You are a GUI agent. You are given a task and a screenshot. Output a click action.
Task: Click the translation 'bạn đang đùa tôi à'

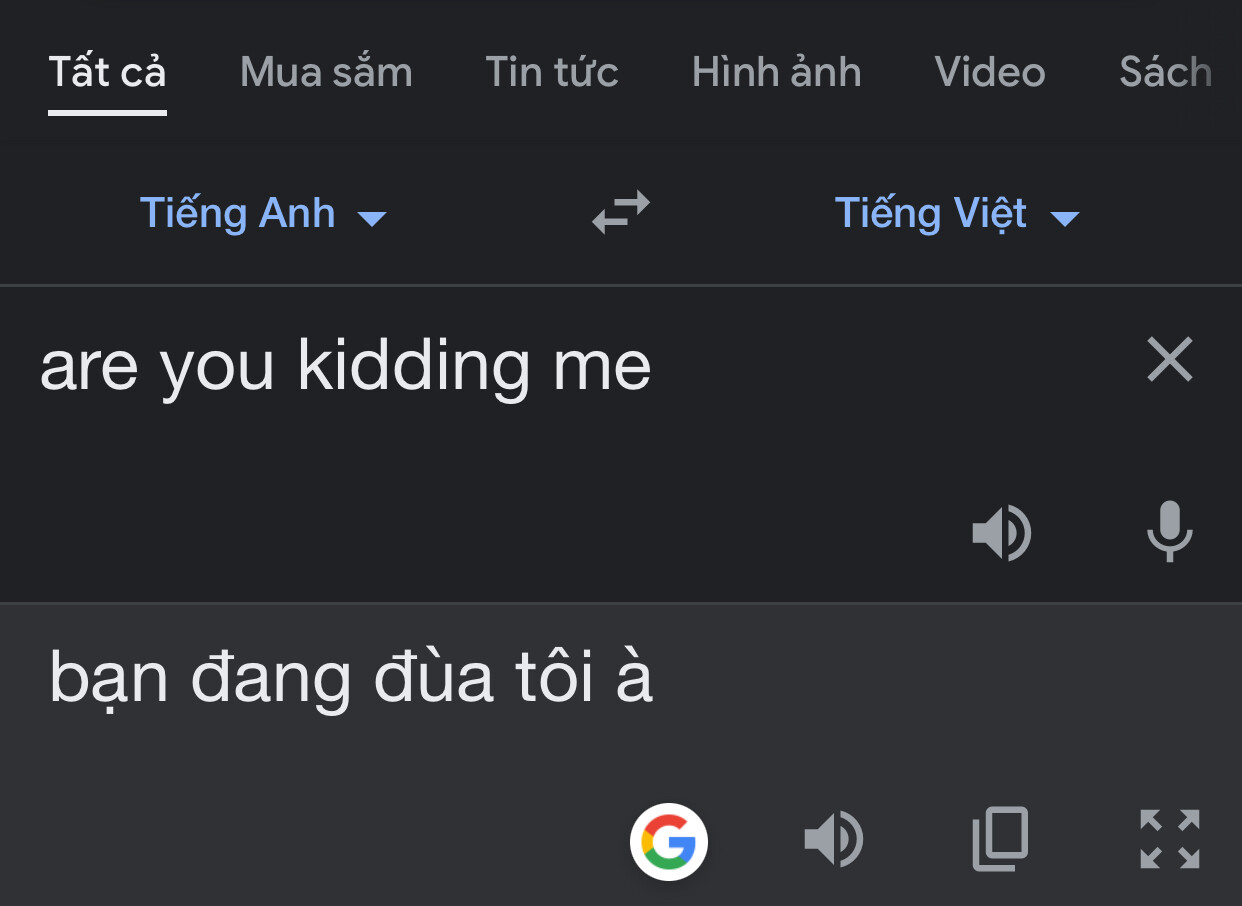pyautogui.click(x=351, y=678)
